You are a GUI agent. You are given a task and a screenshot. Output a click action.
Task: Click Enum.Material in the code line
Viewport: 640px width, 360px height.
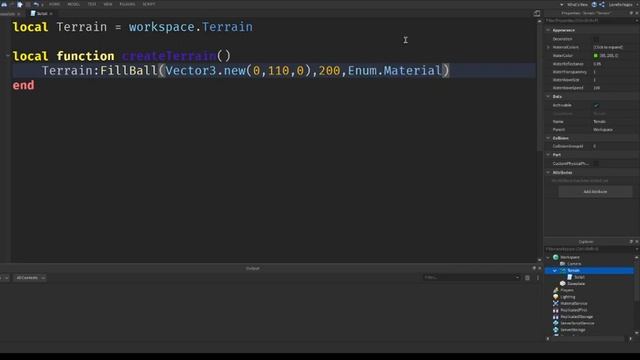tap(395, 71)
